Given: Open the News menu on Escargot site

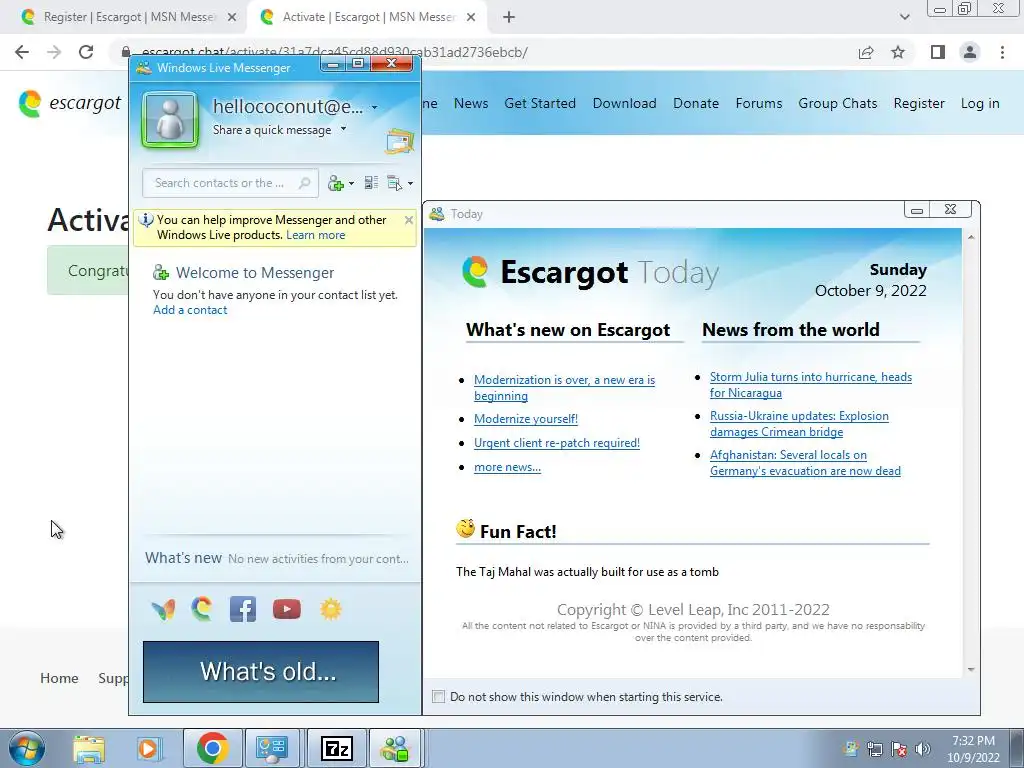Looking at the screenshot, I should [471, 103].
